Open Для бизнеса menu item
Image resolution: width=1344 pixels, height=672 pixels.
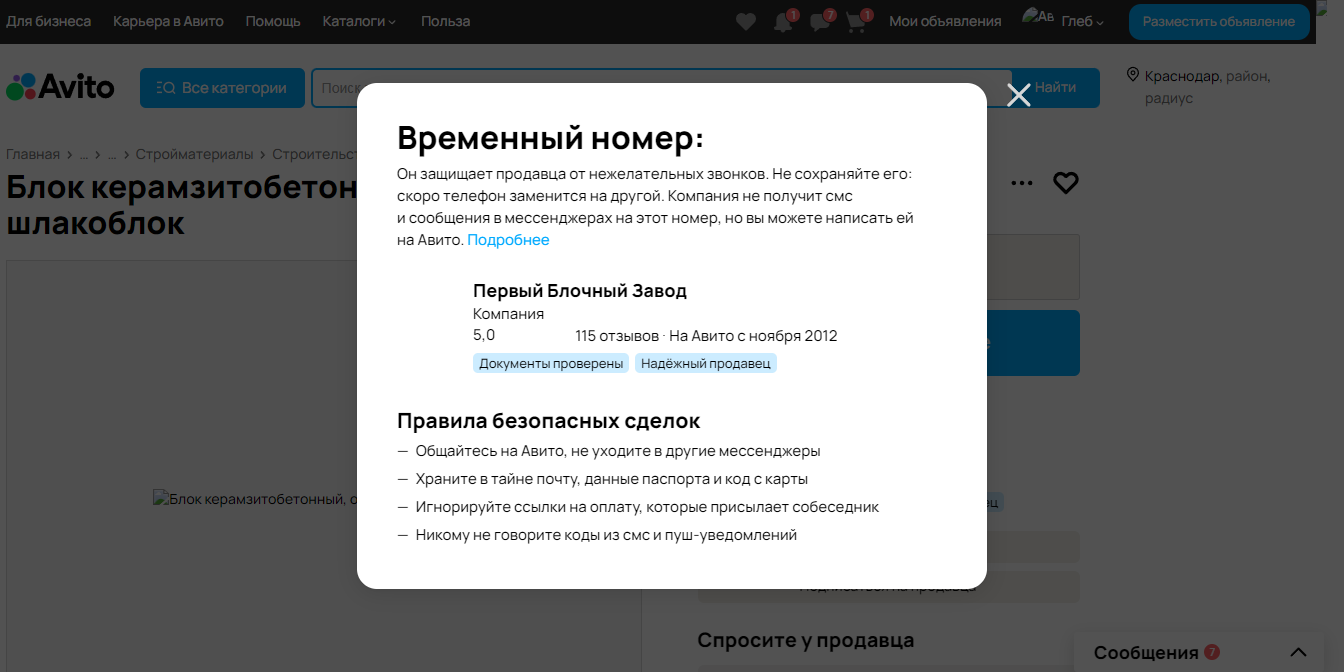pyautogui.click(x=48, y=21)
